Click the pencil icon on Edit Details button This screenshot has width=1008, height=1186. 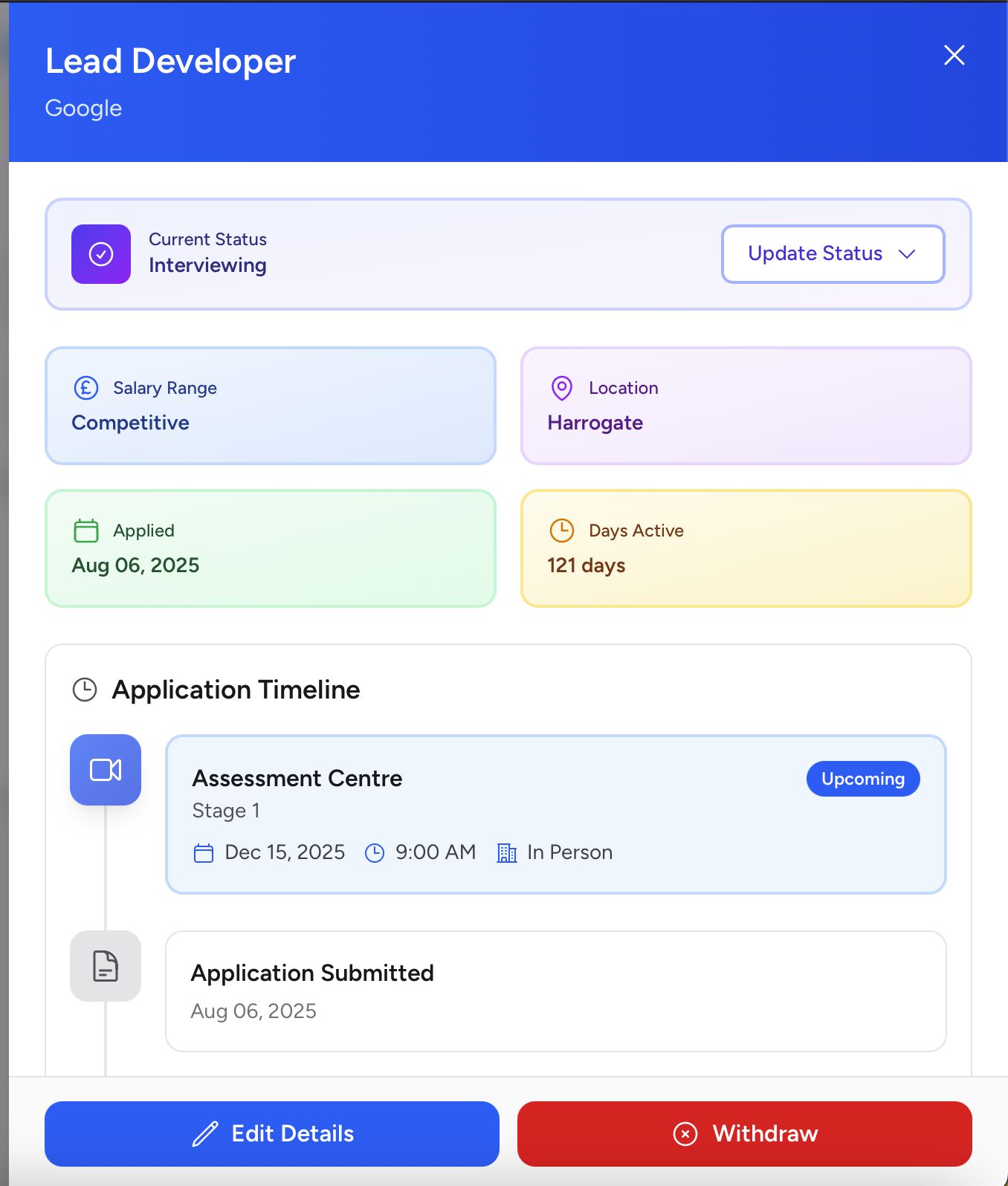coord(204,1134)
